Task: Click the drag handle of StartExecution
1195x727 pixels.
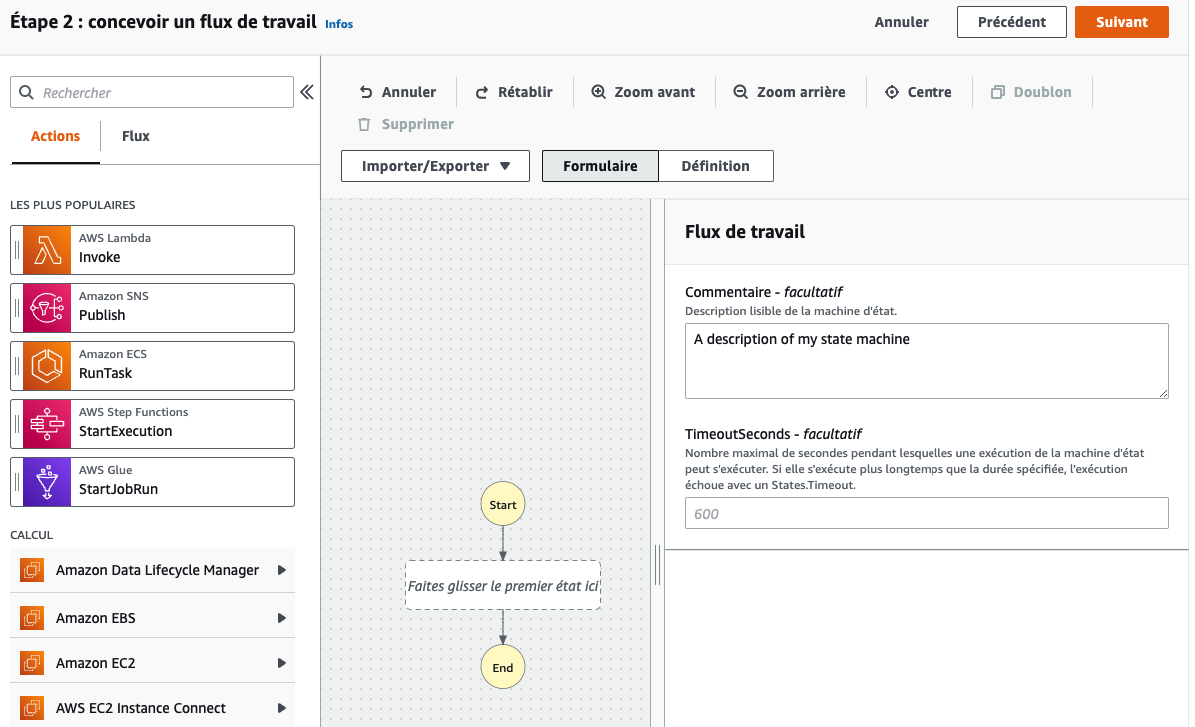Action: 17,424
